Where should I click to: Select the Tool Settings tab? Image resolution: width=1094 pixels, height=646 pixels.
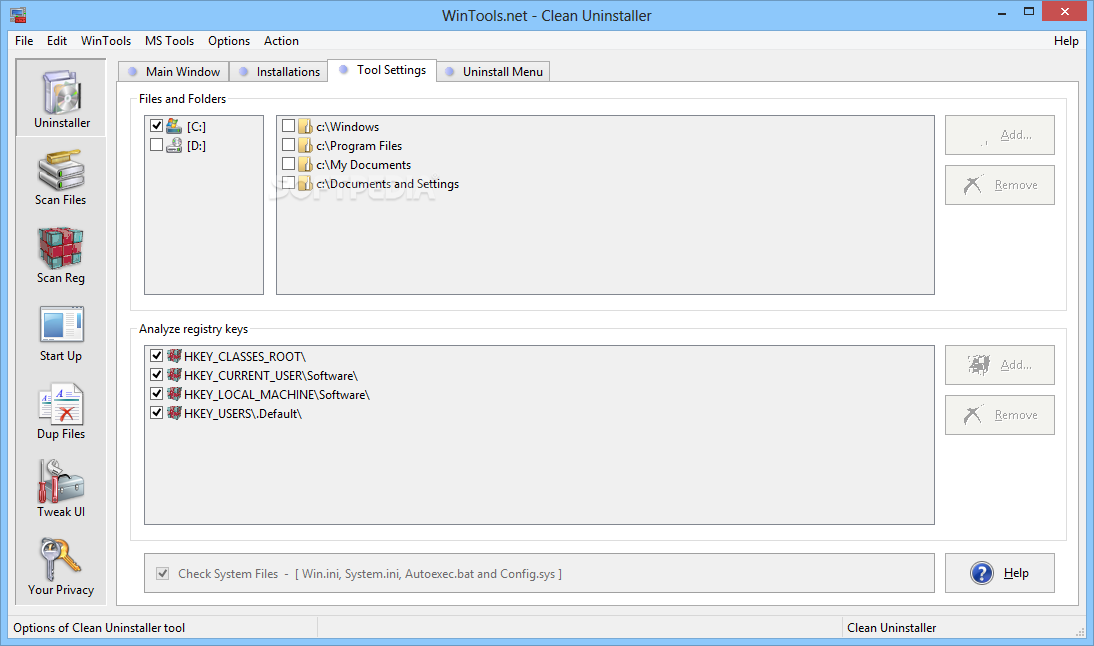tap(382, 70)
